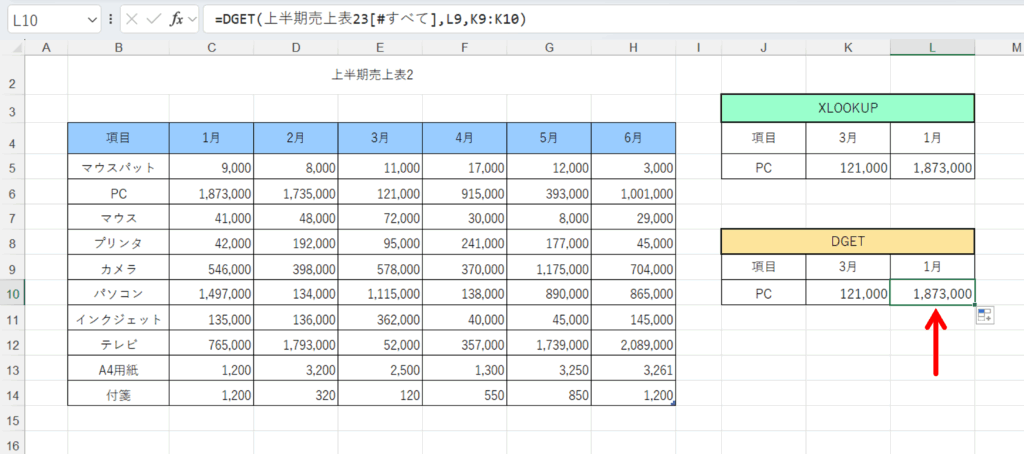Click the Select All corner triangle
The height and width of the screenshot is (454, 1024).
tap(12, 47)
